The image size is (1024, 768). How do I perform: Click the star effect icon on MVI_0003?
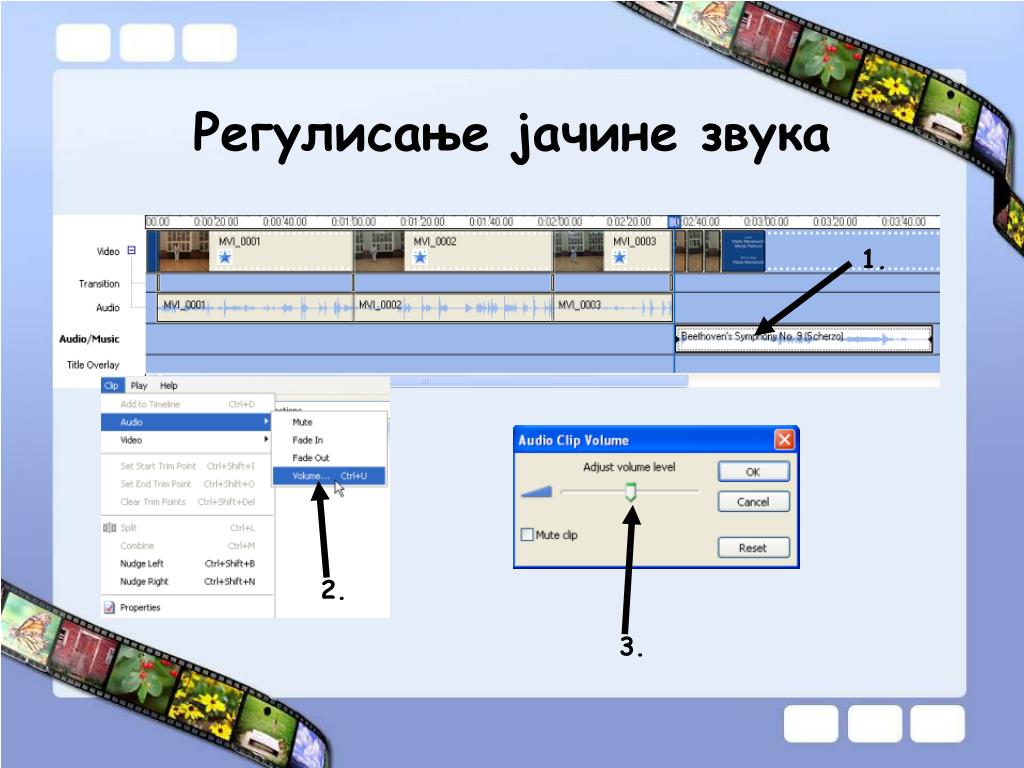[x=620, y=257]
